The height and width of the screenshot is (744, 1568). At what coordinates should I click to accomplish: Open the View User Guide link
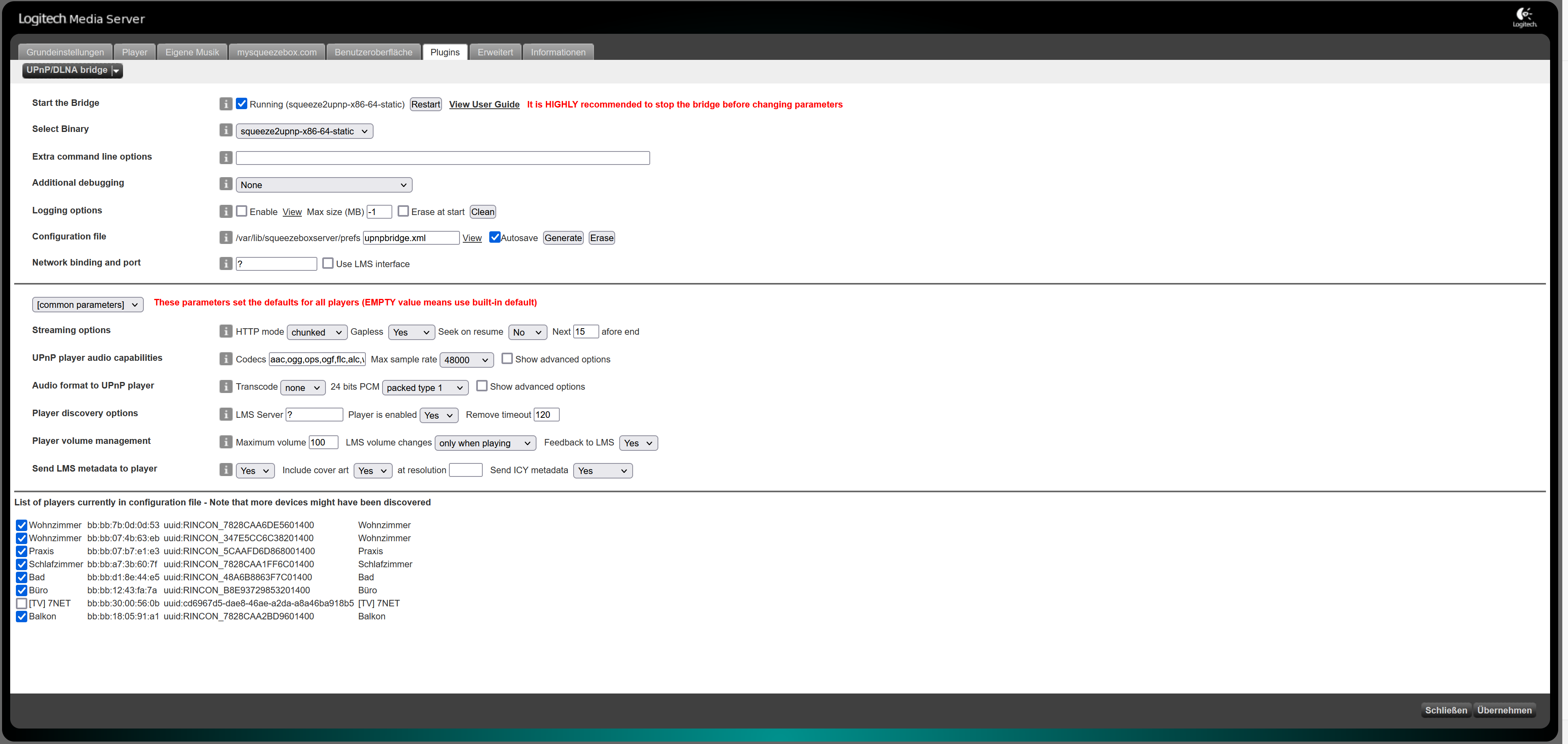(484, 105)
